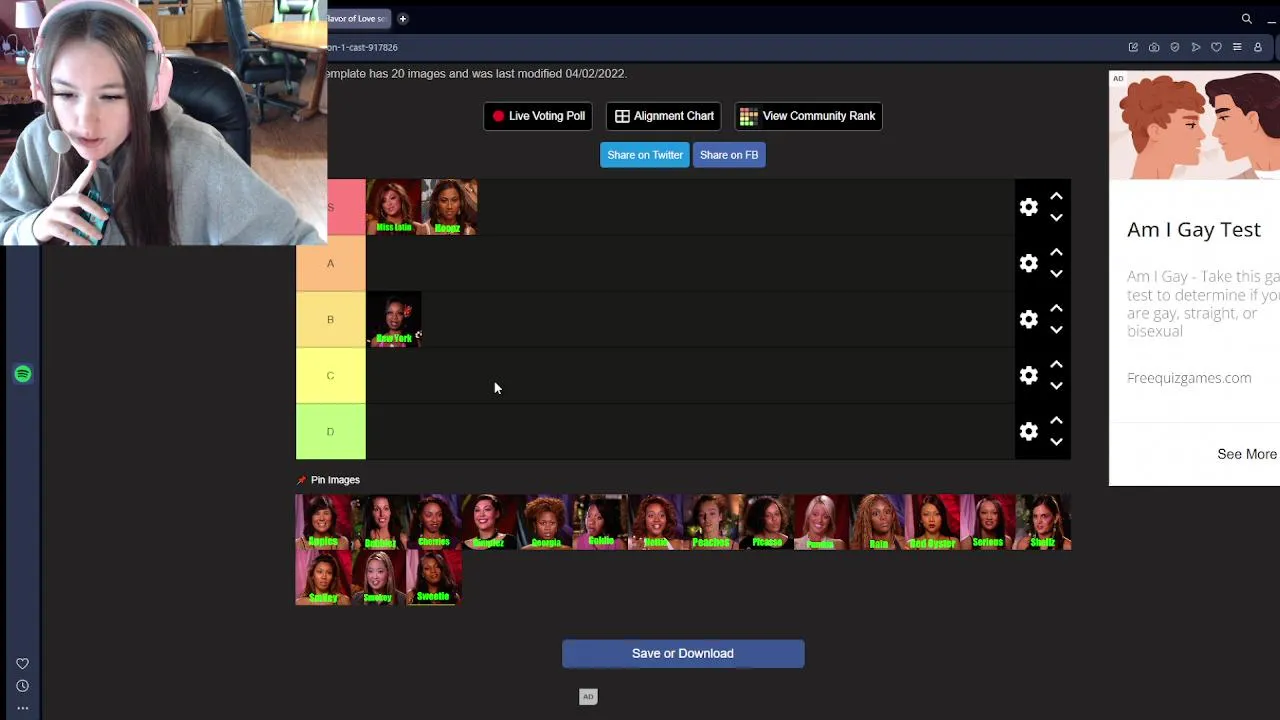Screen dimensions: 1280x720
Task: Open settings gear for the D tier row
Action: point(1028,431)
